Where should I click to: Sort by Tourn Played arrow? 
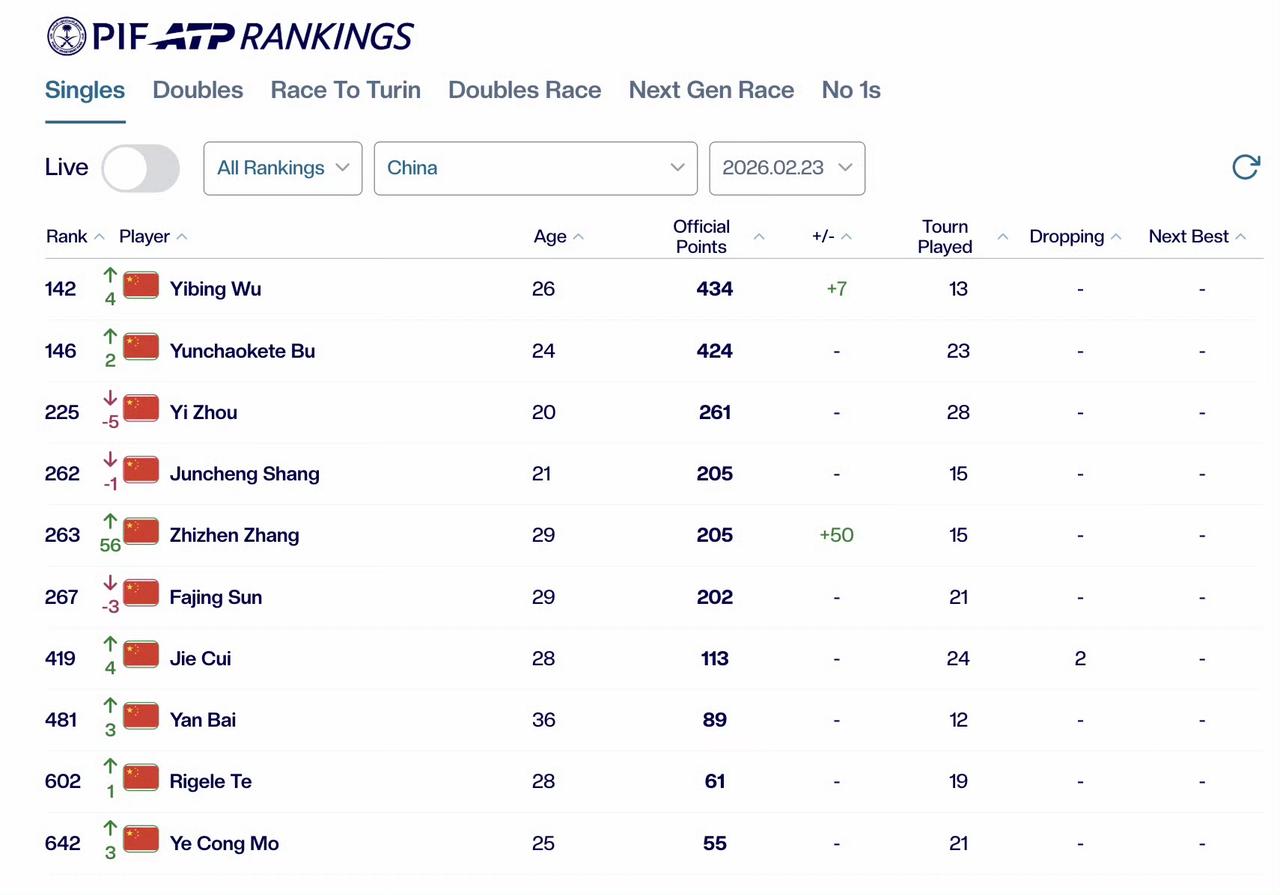tap(1003, 237)
